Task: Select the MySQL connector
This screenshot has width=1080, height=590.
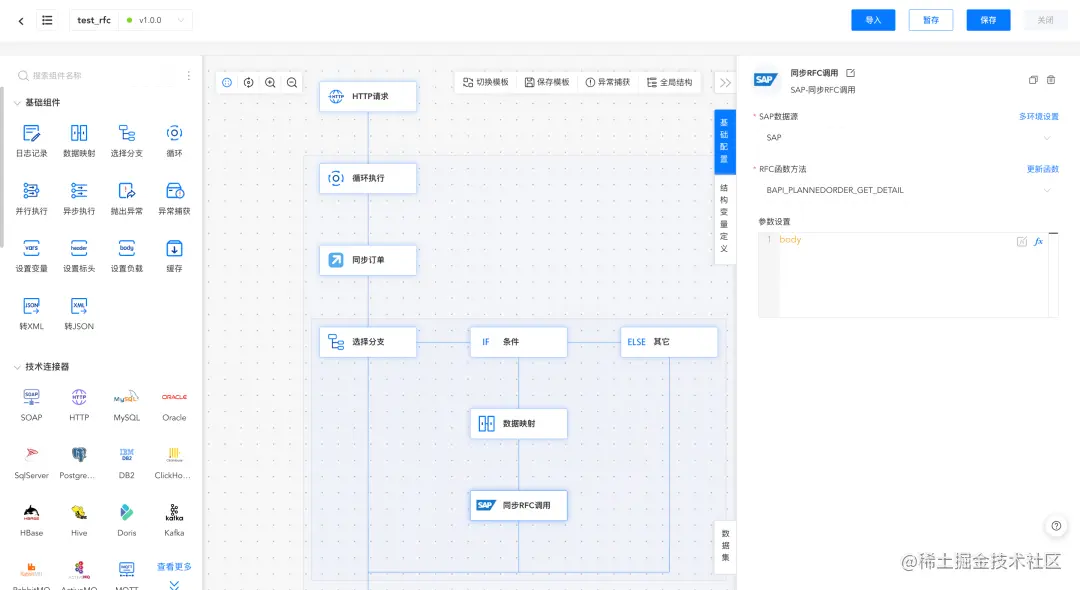Action: pos(127,405)
